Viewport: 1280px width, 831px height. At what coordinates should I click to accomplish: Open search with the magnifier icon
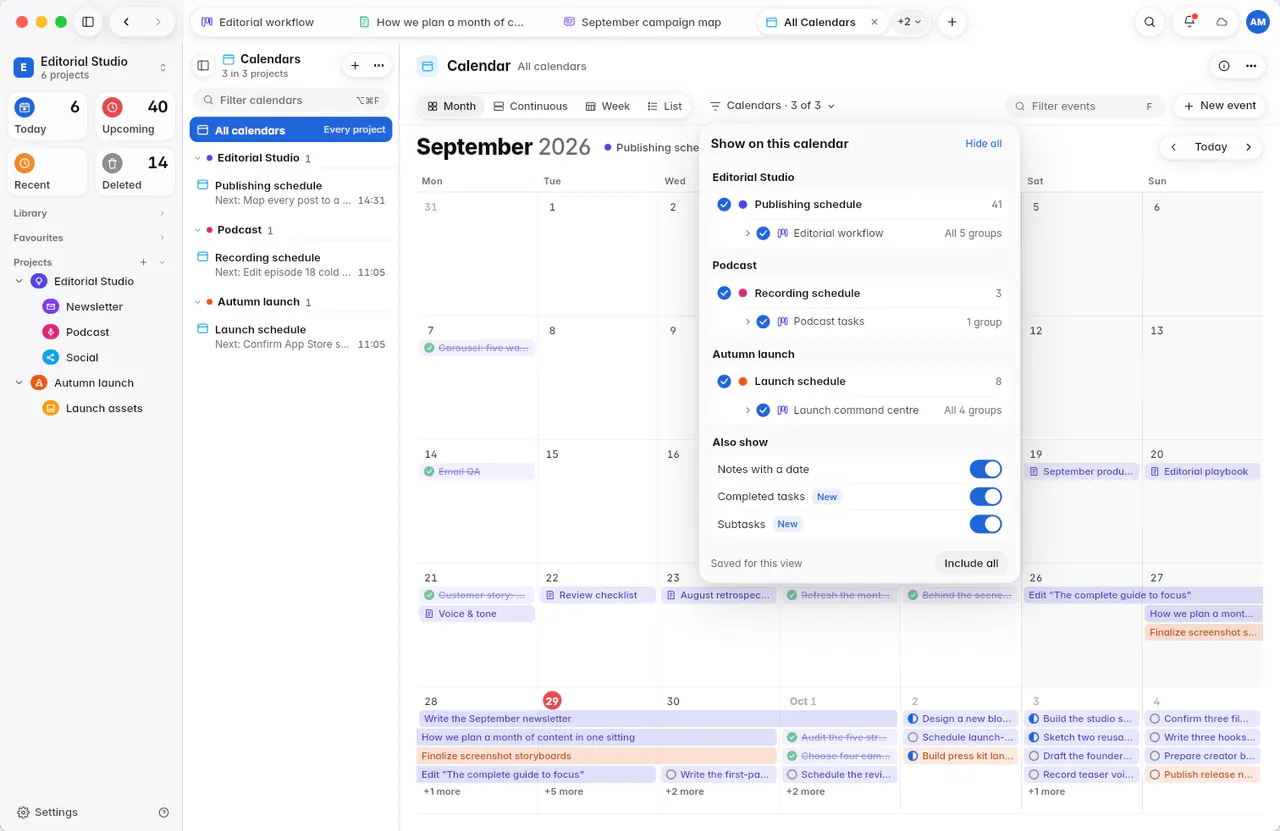[x=1150, y=22]
